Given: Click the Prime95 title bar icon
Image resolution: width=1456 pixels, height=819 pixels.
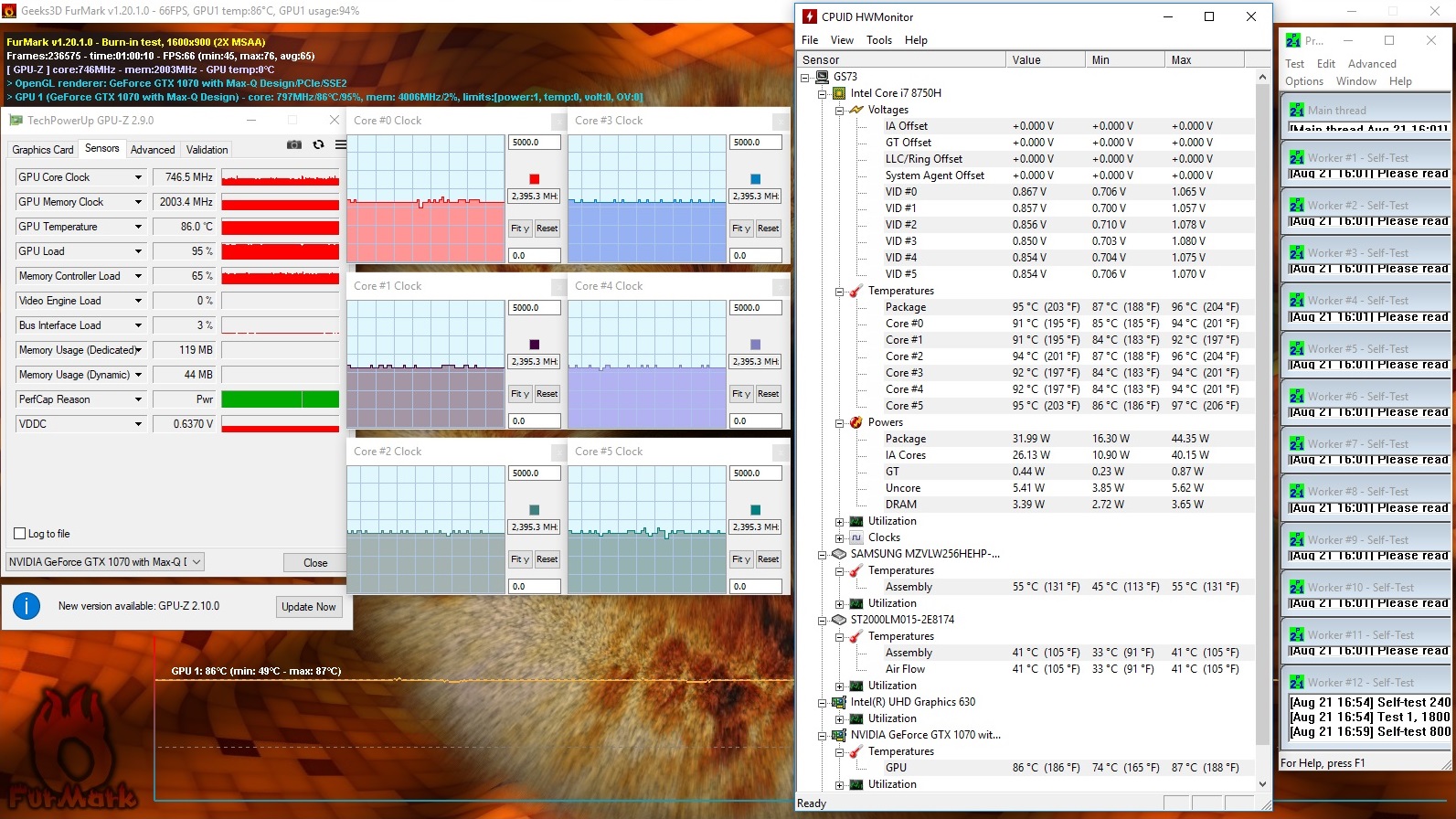Looking at the screenshot, I should [1293, 40].
